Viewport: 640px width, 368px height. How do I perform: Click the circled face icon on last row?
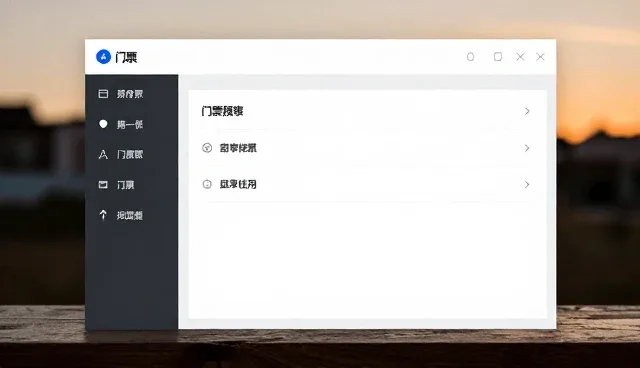tap(207, 184)
